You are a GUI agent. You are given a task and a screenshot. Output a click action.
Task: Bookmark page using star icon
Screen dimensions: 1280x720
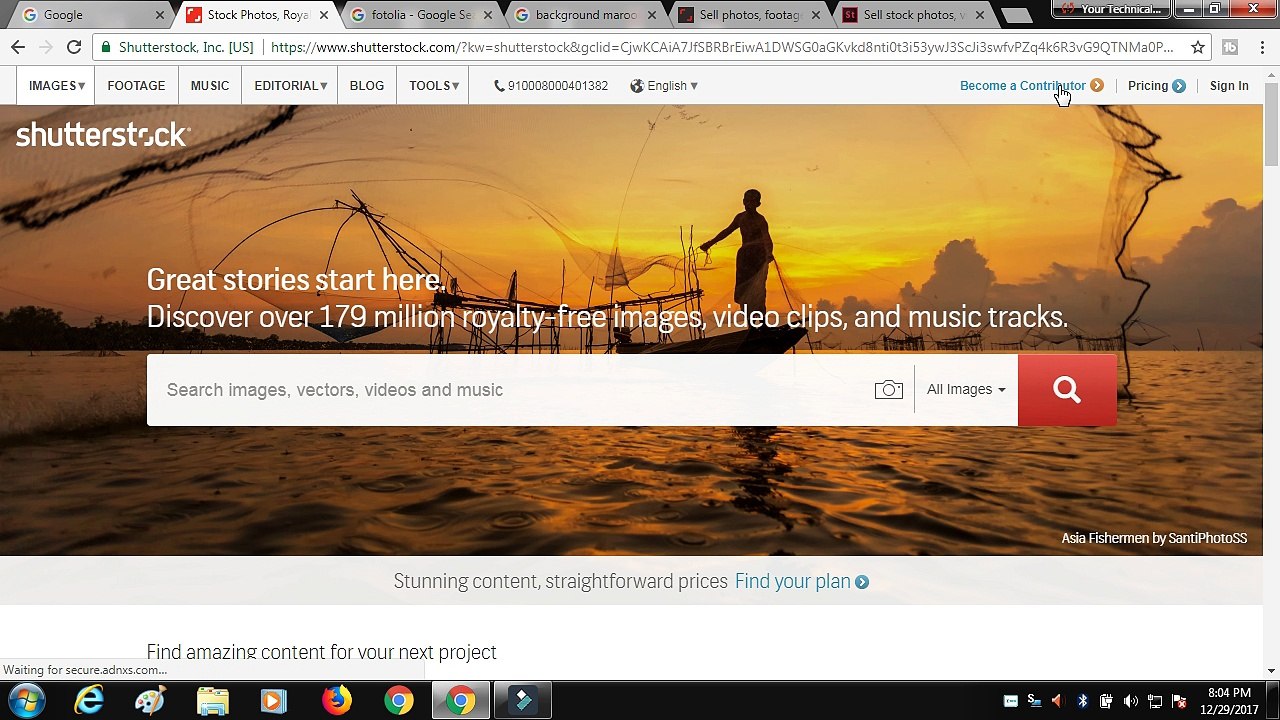(1197, 47)
